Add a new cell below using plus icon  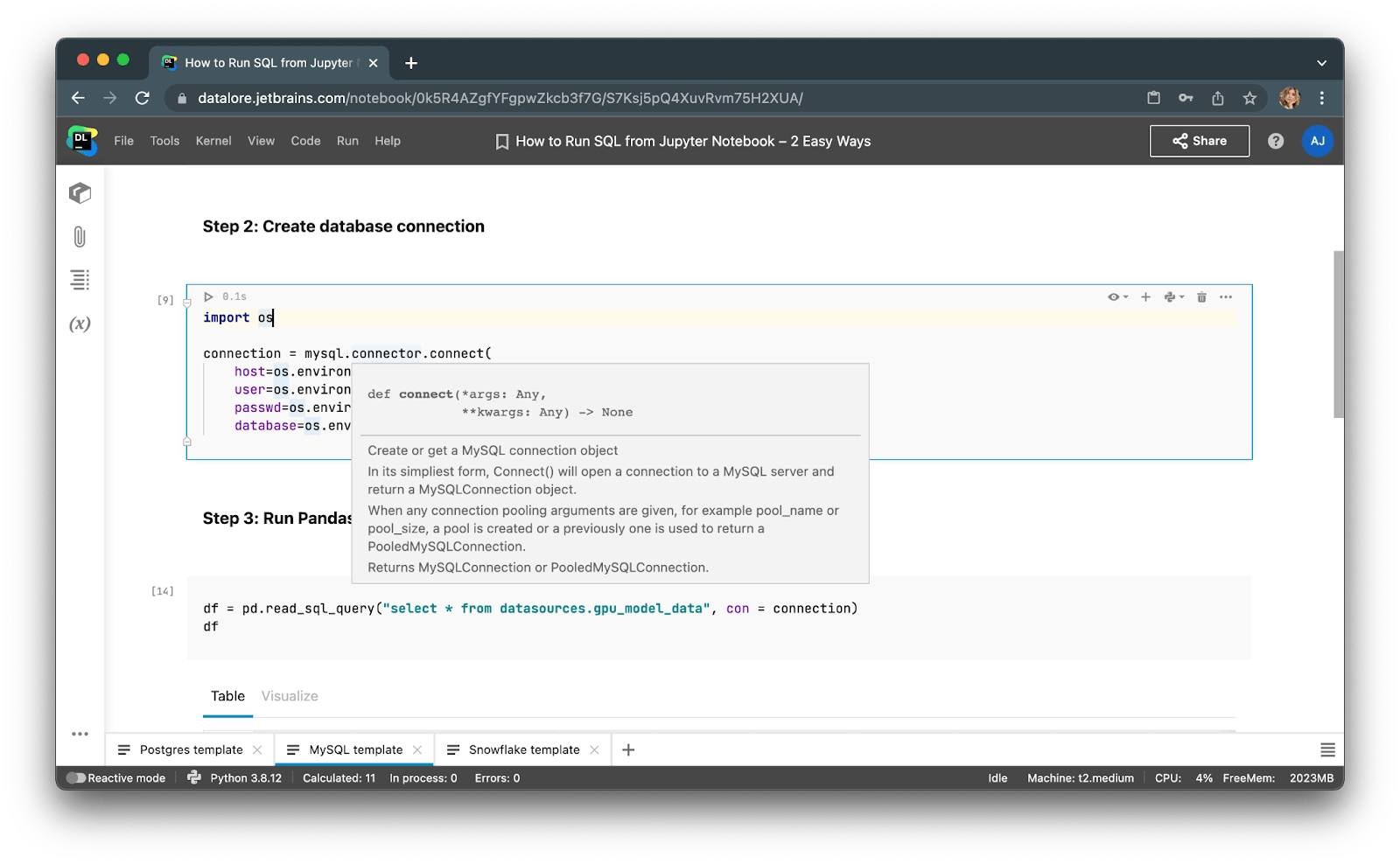1145,296
